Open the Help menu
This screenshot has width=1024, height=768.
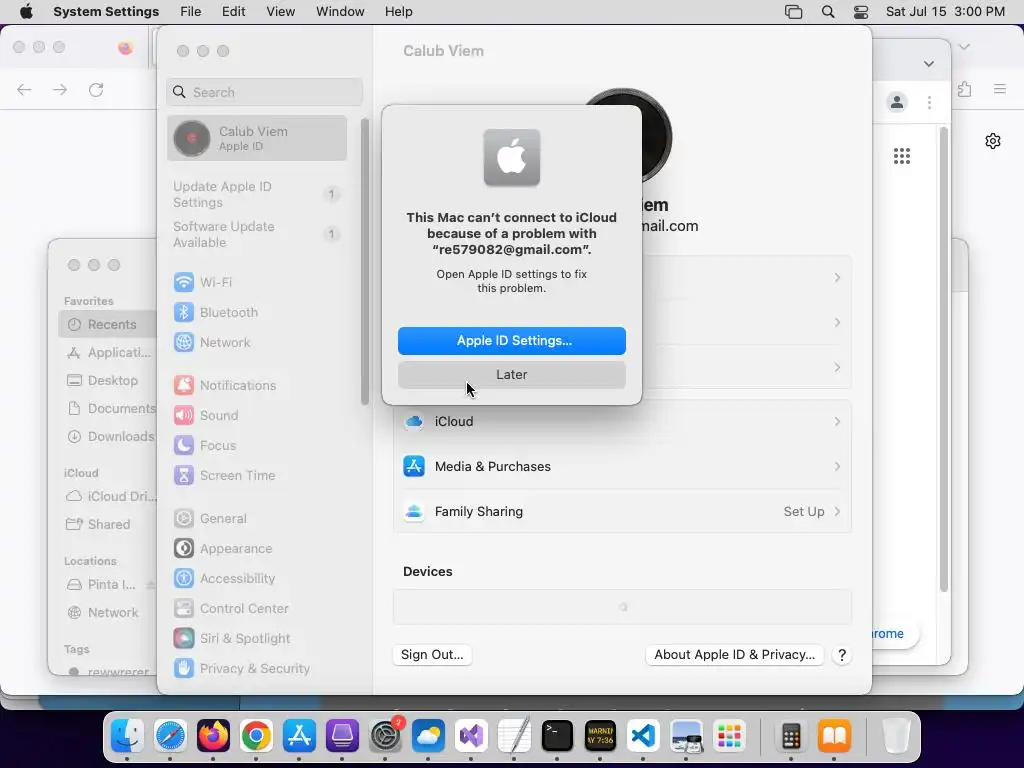tap(398, 12)
